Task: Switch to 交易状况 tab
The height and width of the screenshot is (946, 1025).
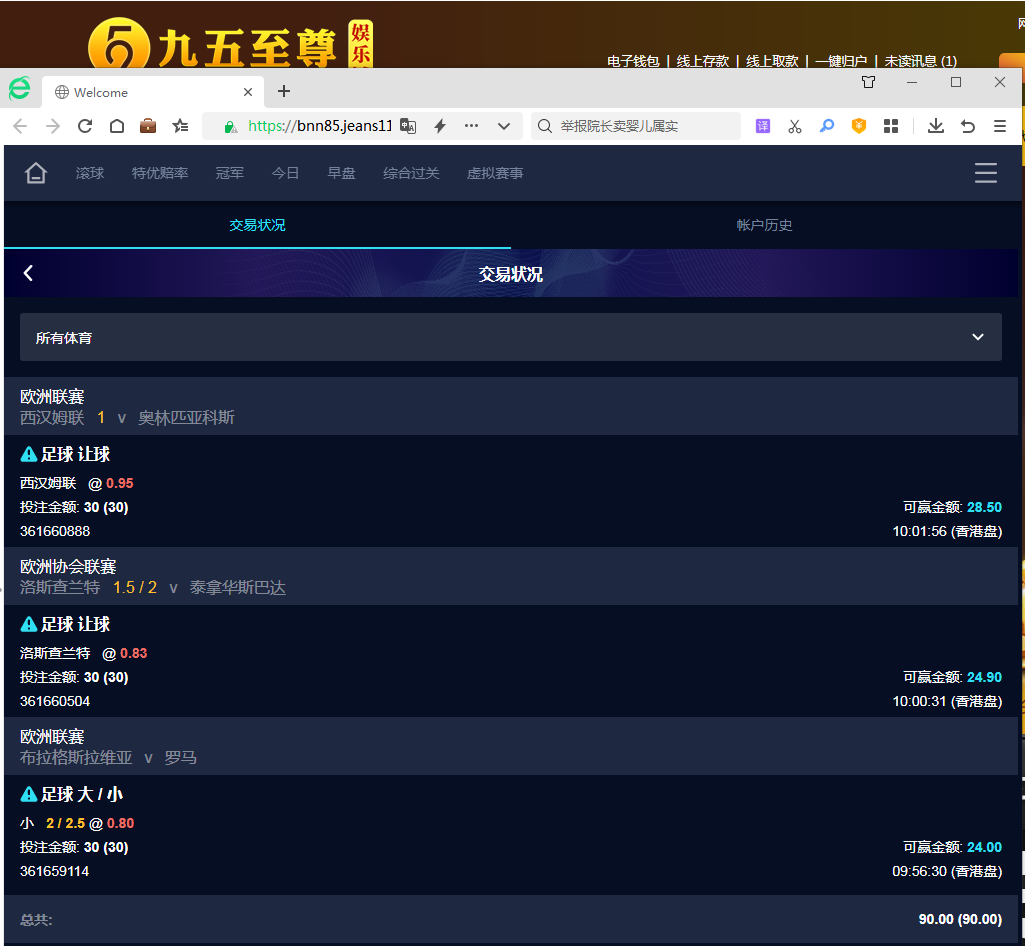Action: pos(258,225)
